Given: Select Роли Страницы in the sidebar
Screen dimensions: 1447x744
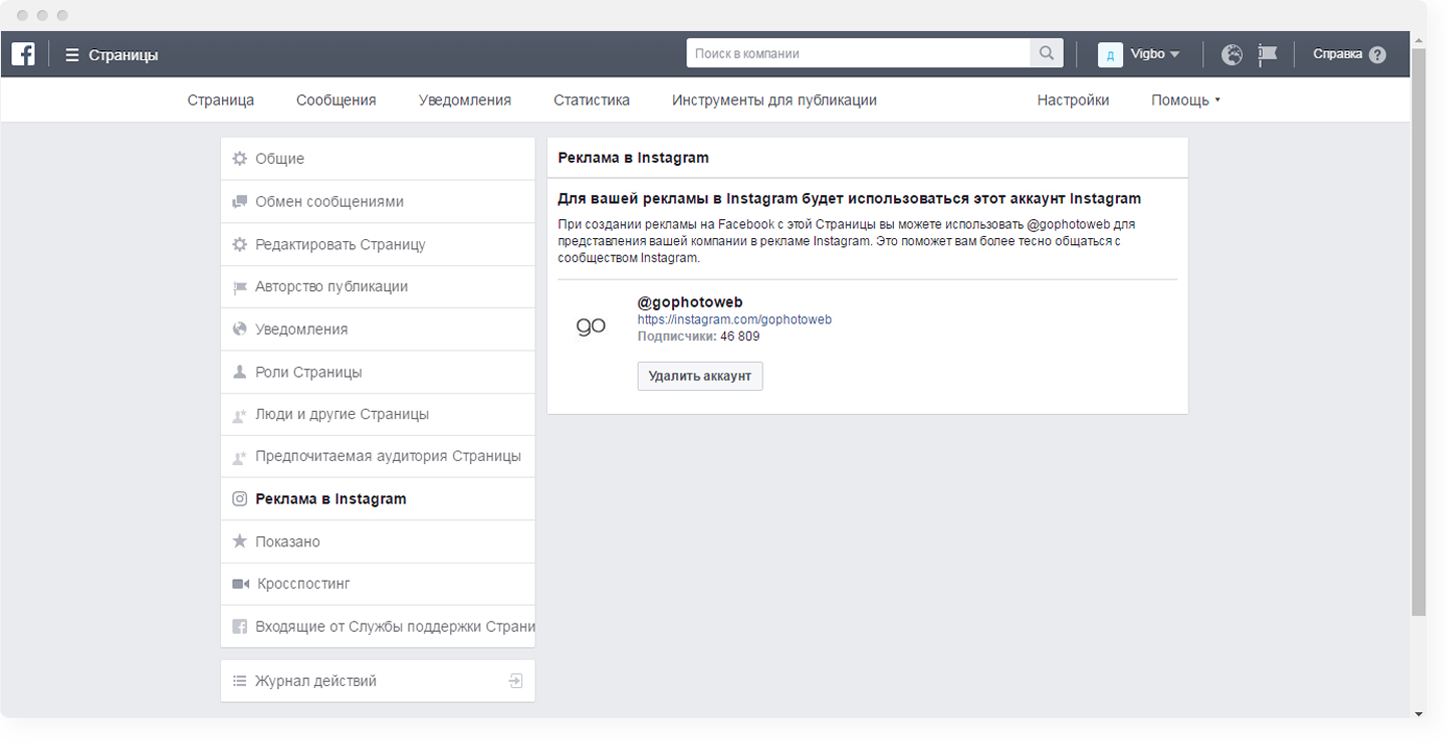Looking at the screenshot, I should pyautogui.click(x=308, y=372).
